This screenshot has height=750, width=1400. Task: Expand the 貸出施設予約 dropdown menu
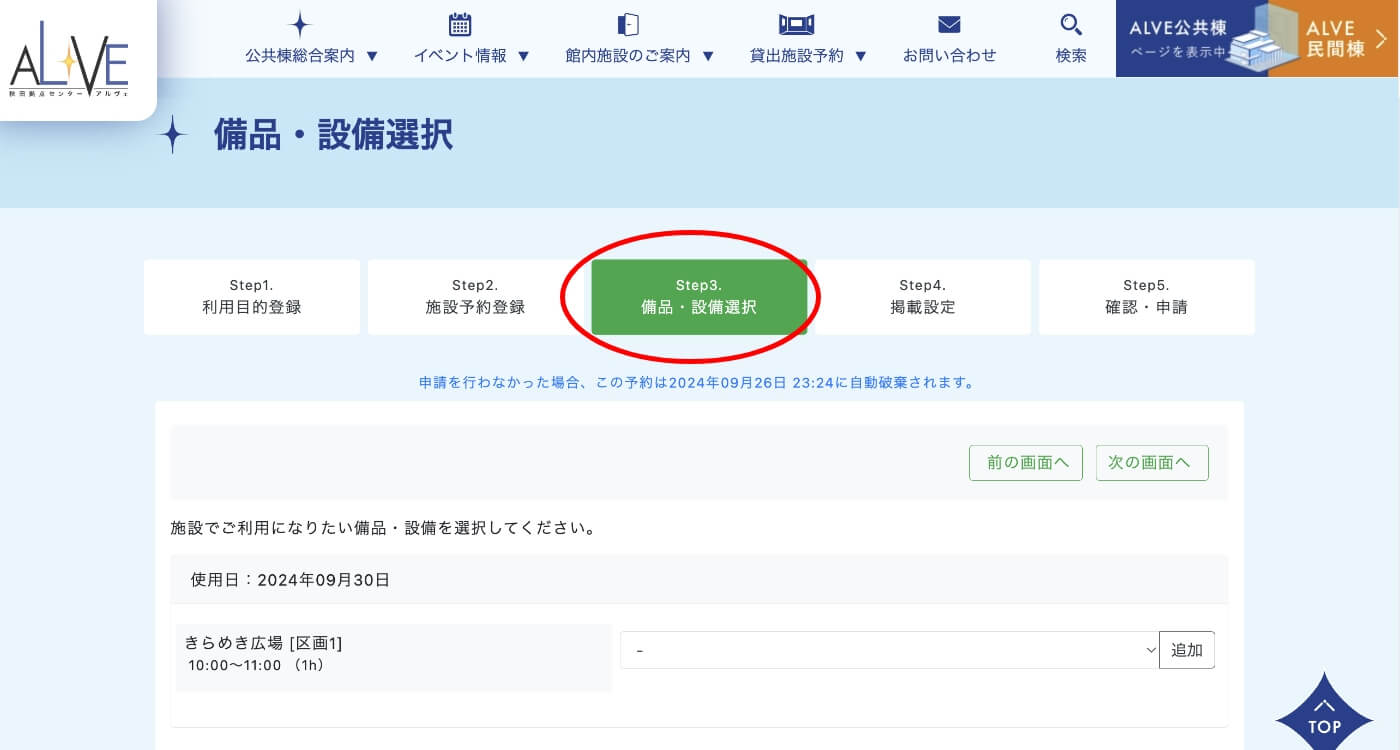[x=808, y=56]
